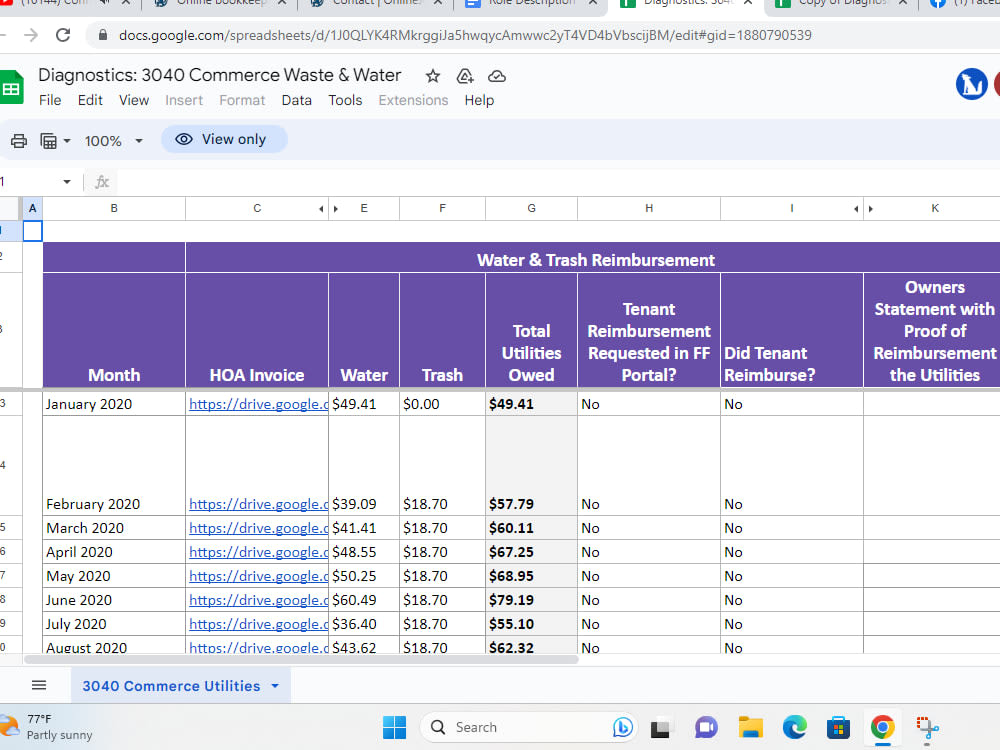Viewport: 1000px width, 750px height.
Task: Open File Explorer from the taskbar
Action: tap(751, 727)
